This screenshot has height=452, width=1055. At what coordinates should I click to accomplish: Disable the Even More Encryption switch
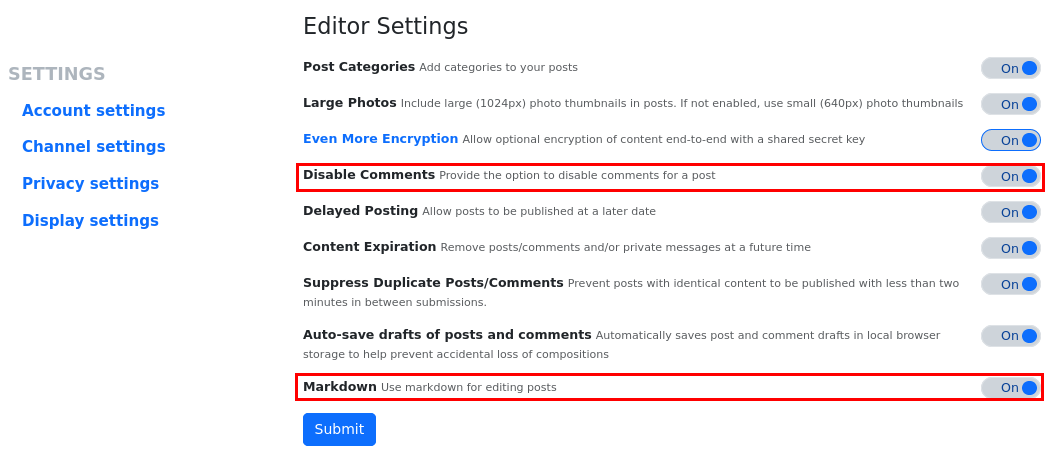(1010, 140)
